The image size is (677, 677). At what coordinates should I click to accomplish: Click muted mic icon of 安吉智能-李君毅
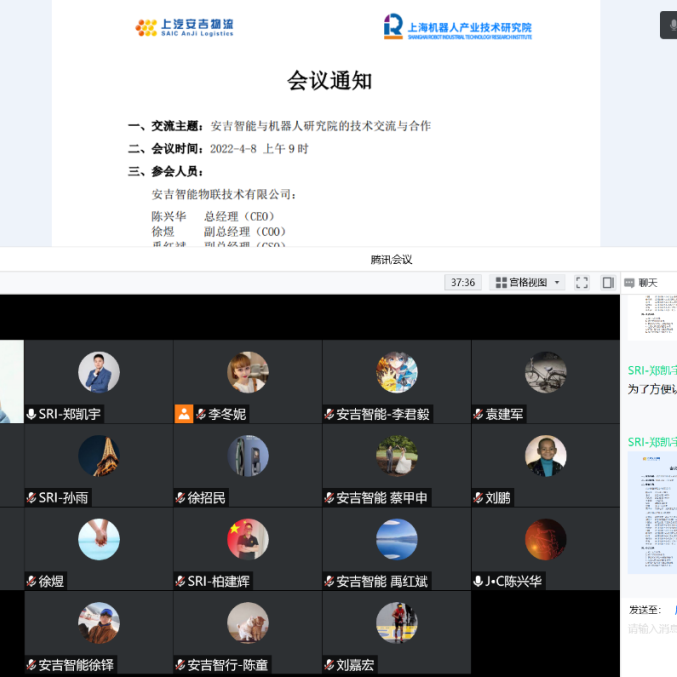329,414
